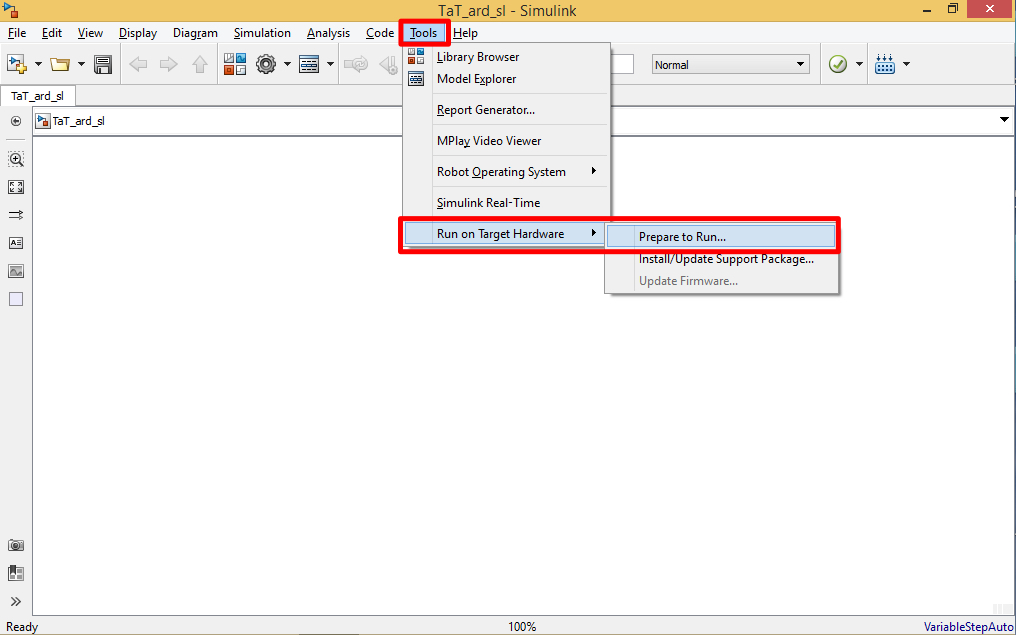Click the green checkmark Model Advisor icon

838,64
